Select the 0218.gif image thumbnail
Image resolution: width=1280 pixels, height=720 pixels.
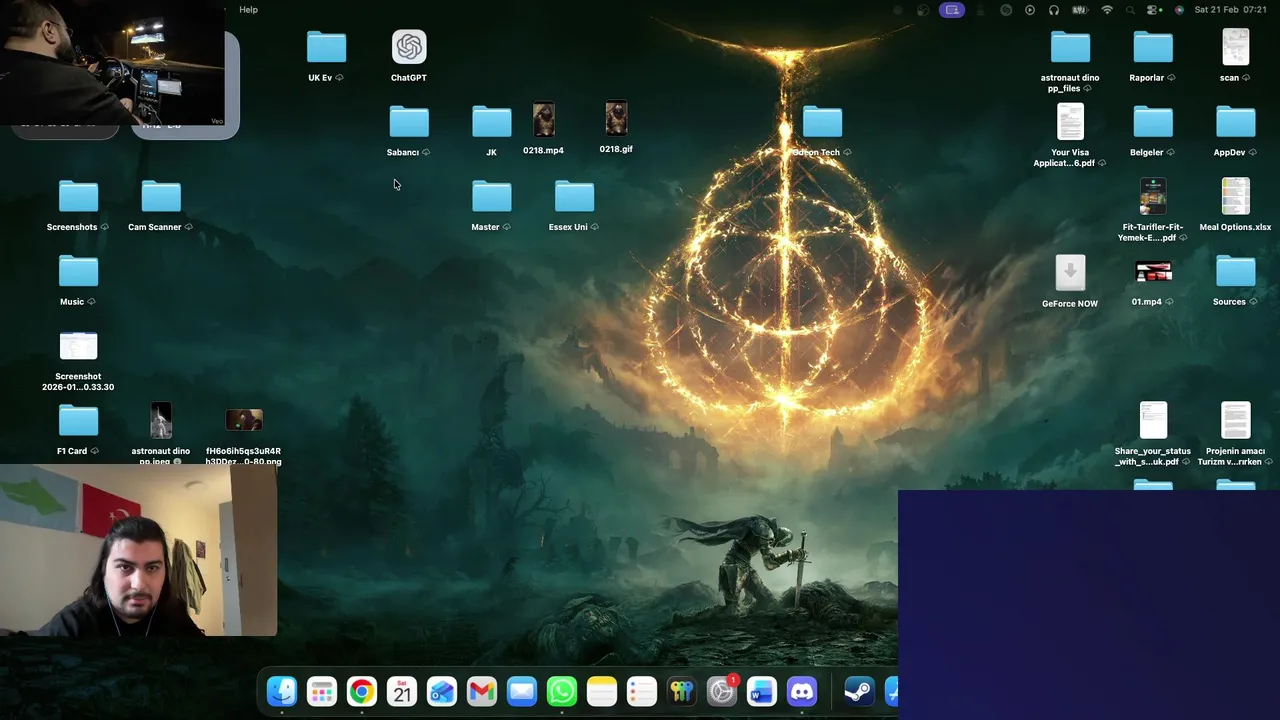click(616, 119)
